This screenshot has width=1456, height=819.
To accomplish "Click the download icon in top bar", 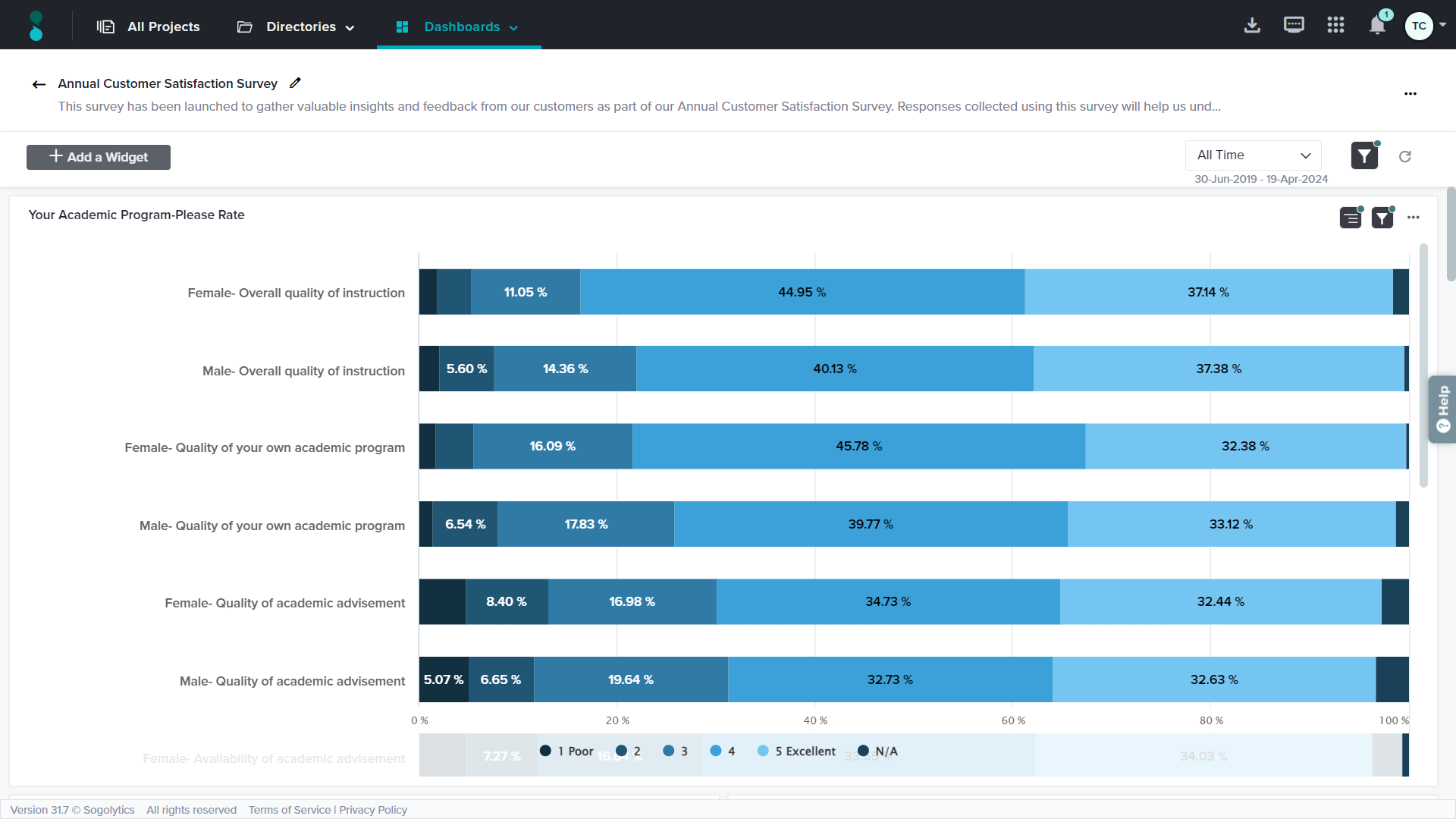I will click(1252, 26).
